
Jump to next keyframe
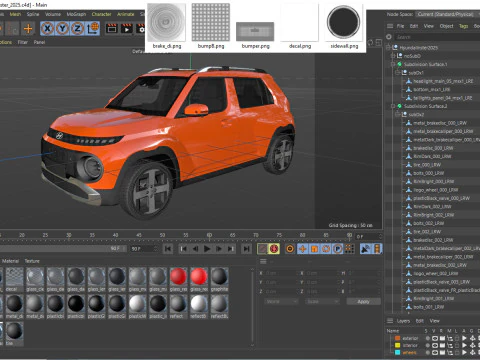click(x=230, y=249)
